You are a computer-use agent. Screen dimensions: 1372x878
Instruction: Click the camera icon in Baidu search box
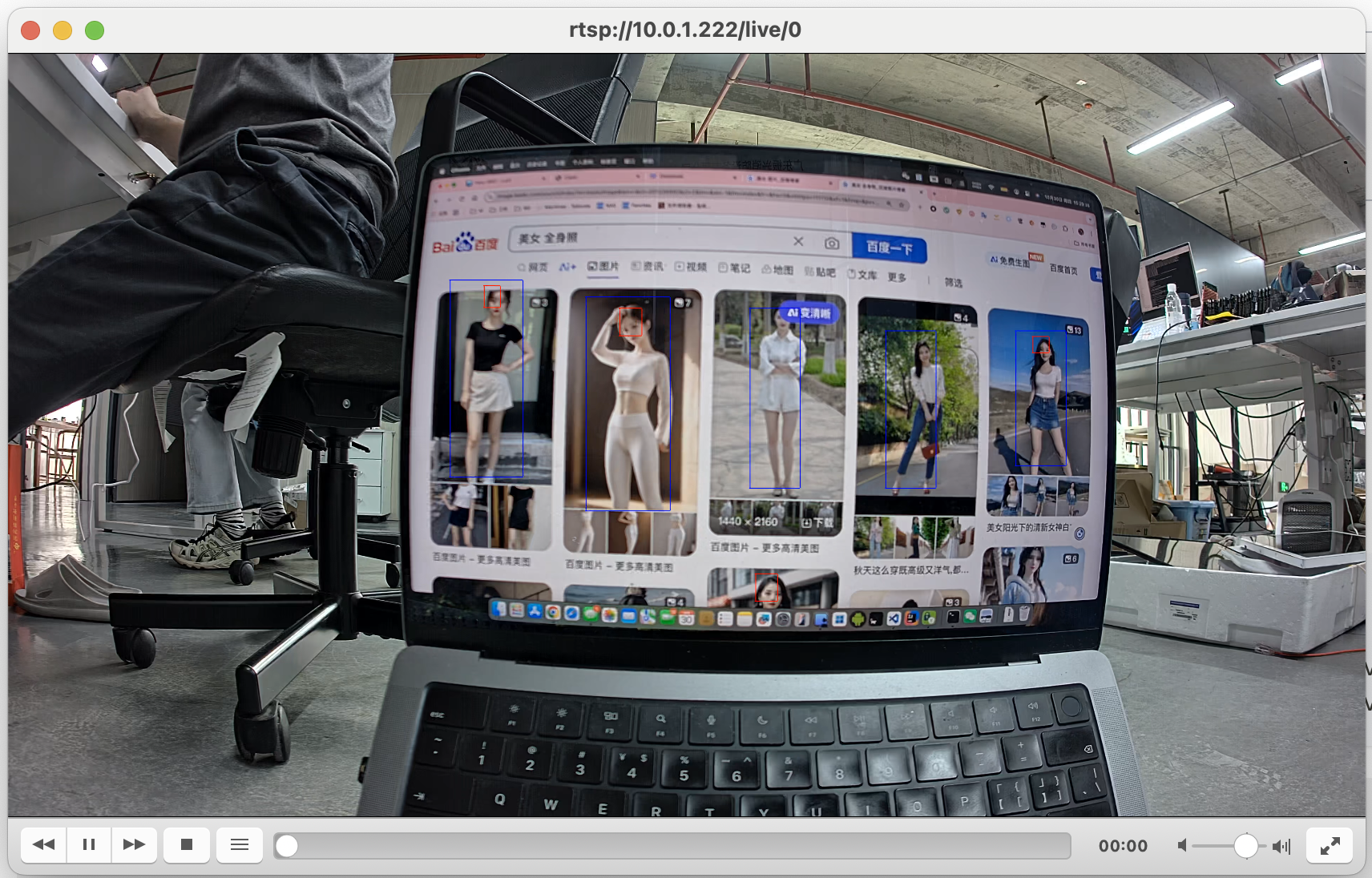(x=832, y=243)
